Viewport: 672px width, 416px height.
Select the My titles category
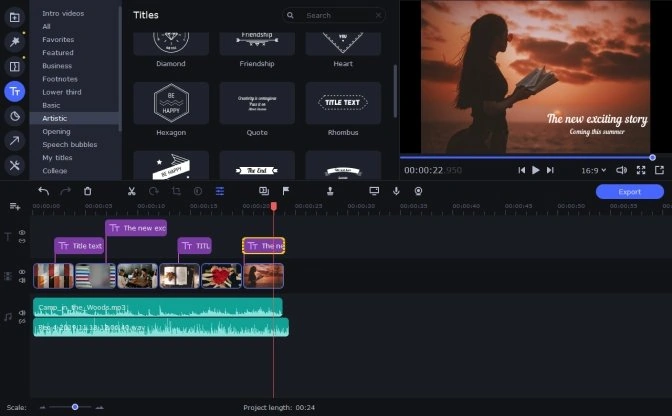pyautogui.click(x=57, y=158)
